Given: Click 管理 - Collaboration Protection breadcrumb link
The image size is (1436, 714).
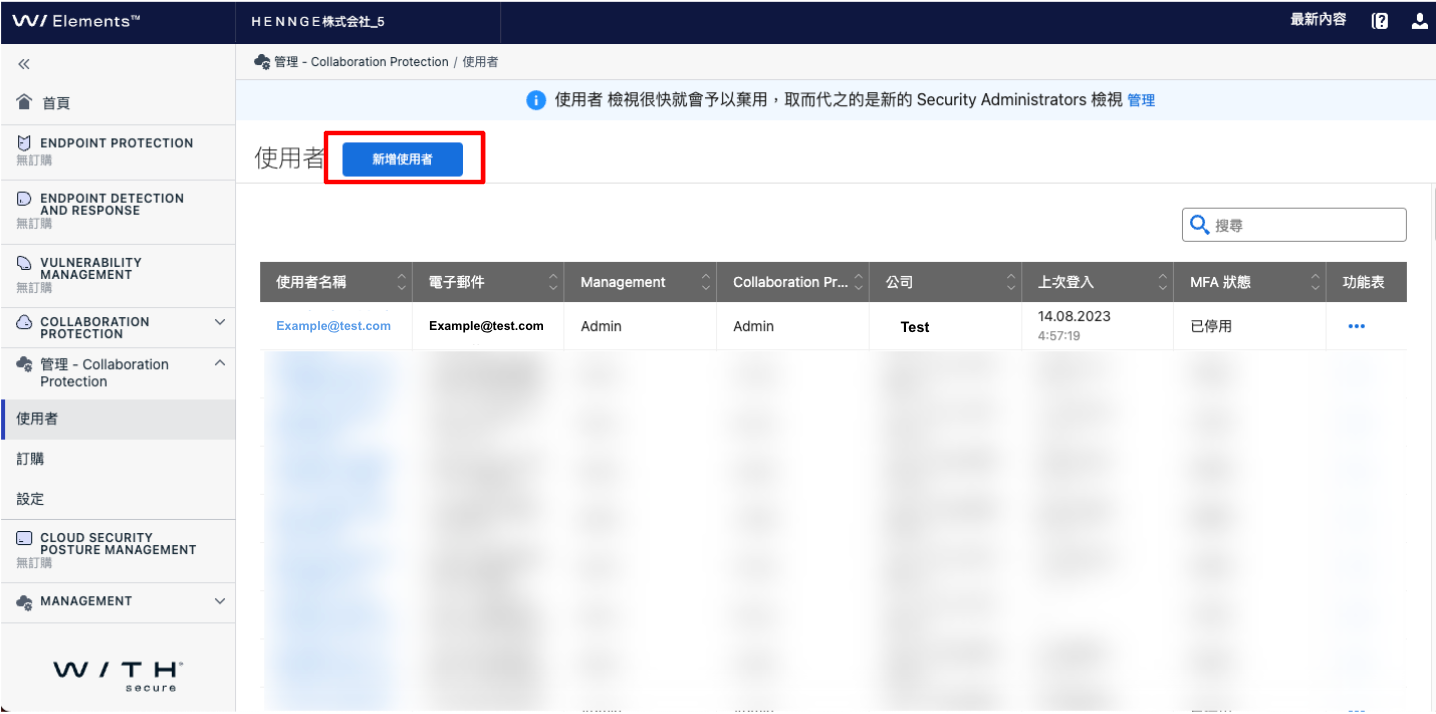Looking at the screenshot, I should tap(362, 62).
